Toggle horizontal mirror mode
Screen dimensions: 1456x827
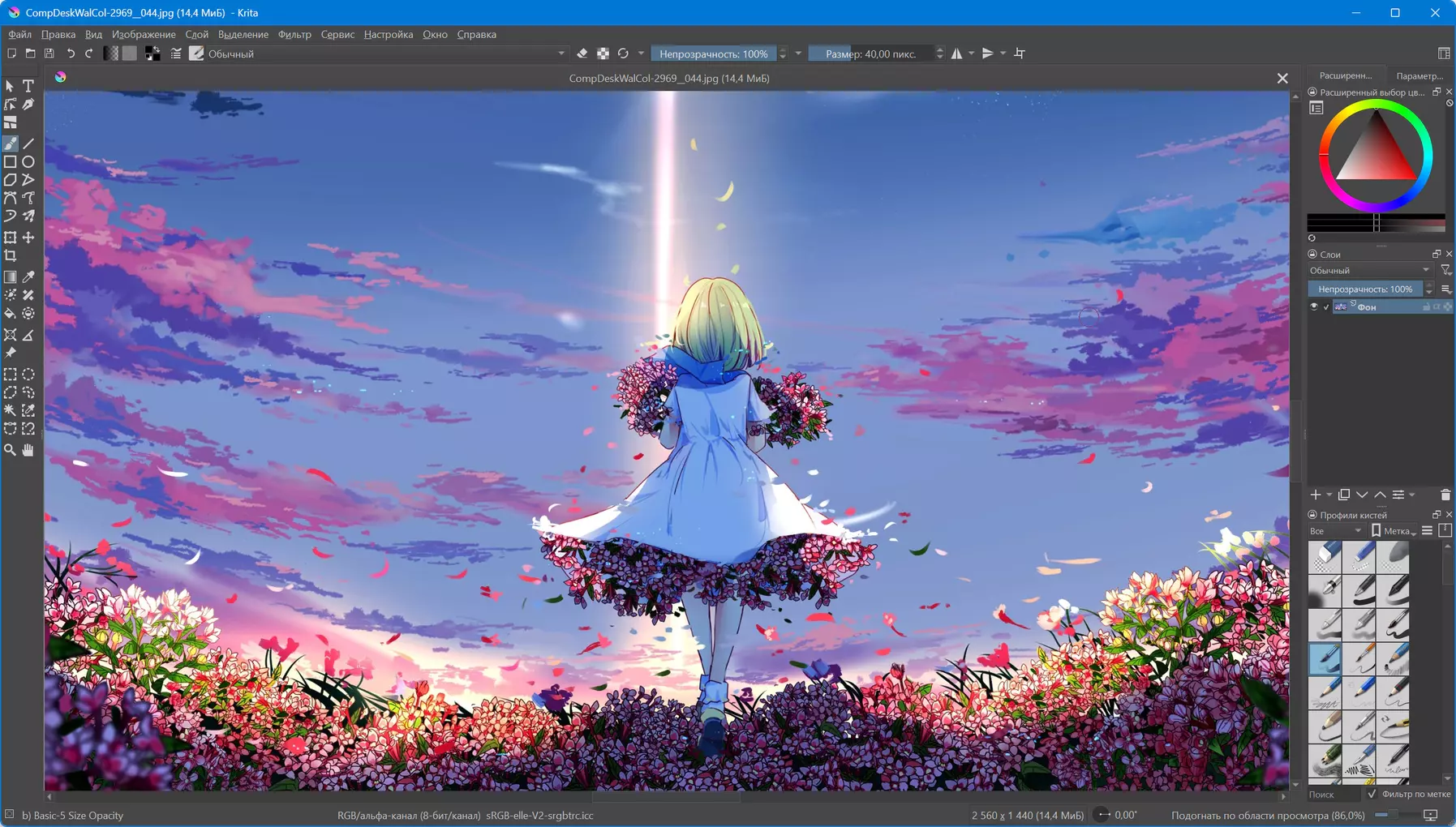point(957,54)
